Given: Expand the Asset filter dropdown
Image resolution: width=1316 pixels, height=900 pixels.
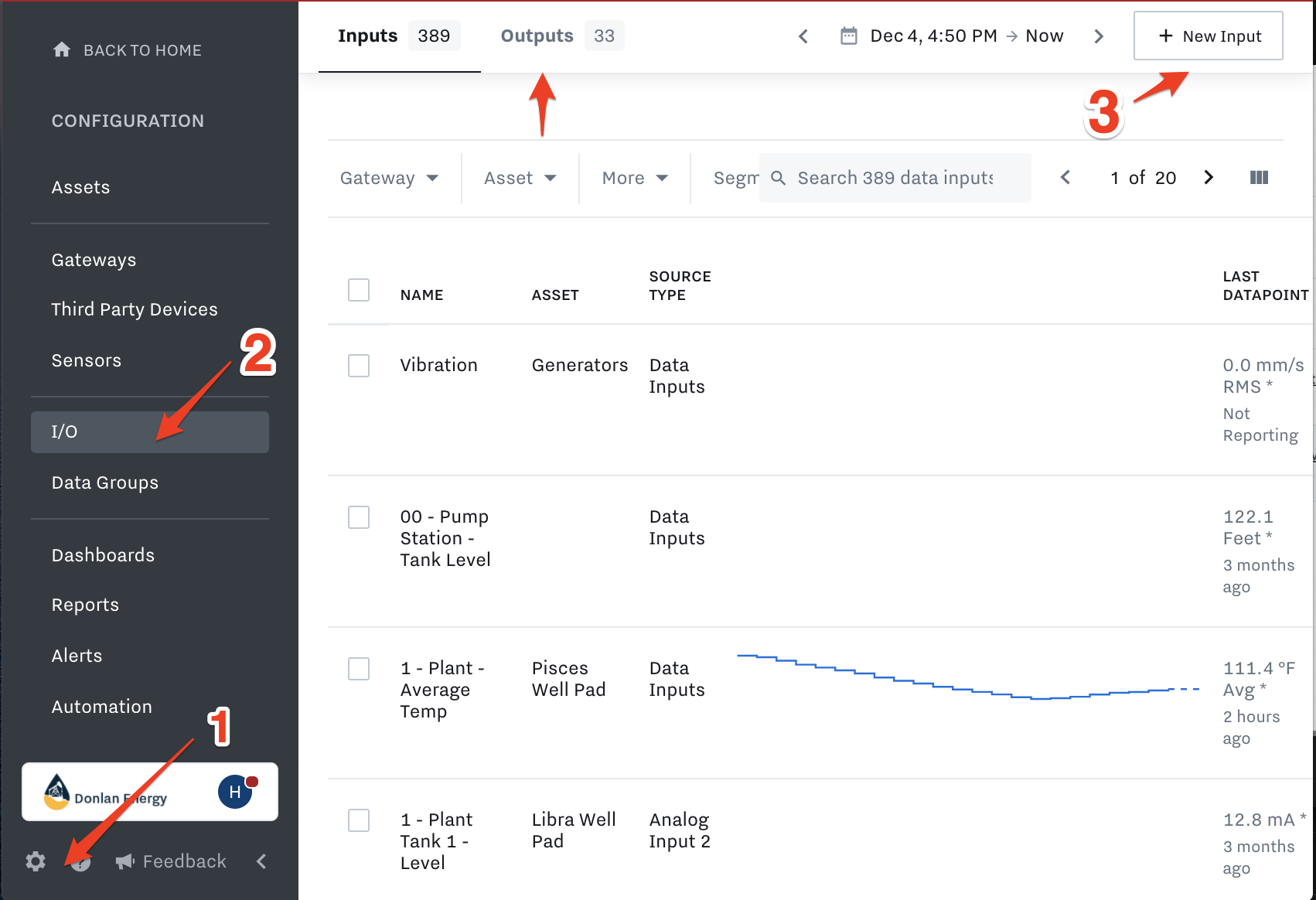Looking at the screenshot, I should pyautogui.click(x=520, y=178).
